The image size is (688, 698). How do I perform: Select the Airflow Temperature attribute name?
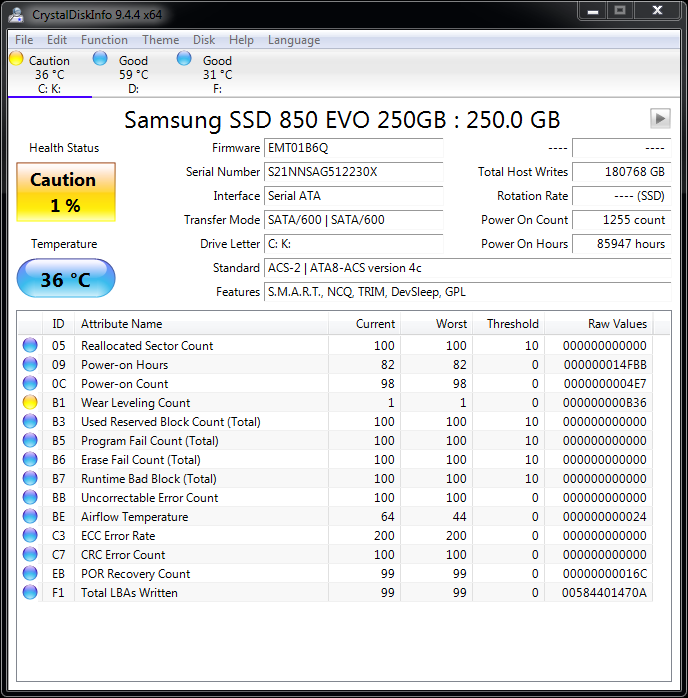click(x=134, y=517)
